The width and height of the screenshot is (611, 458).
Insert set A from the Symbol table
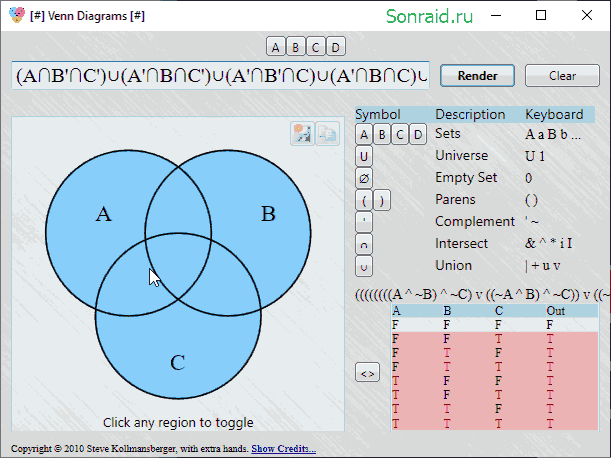(364, 135)
